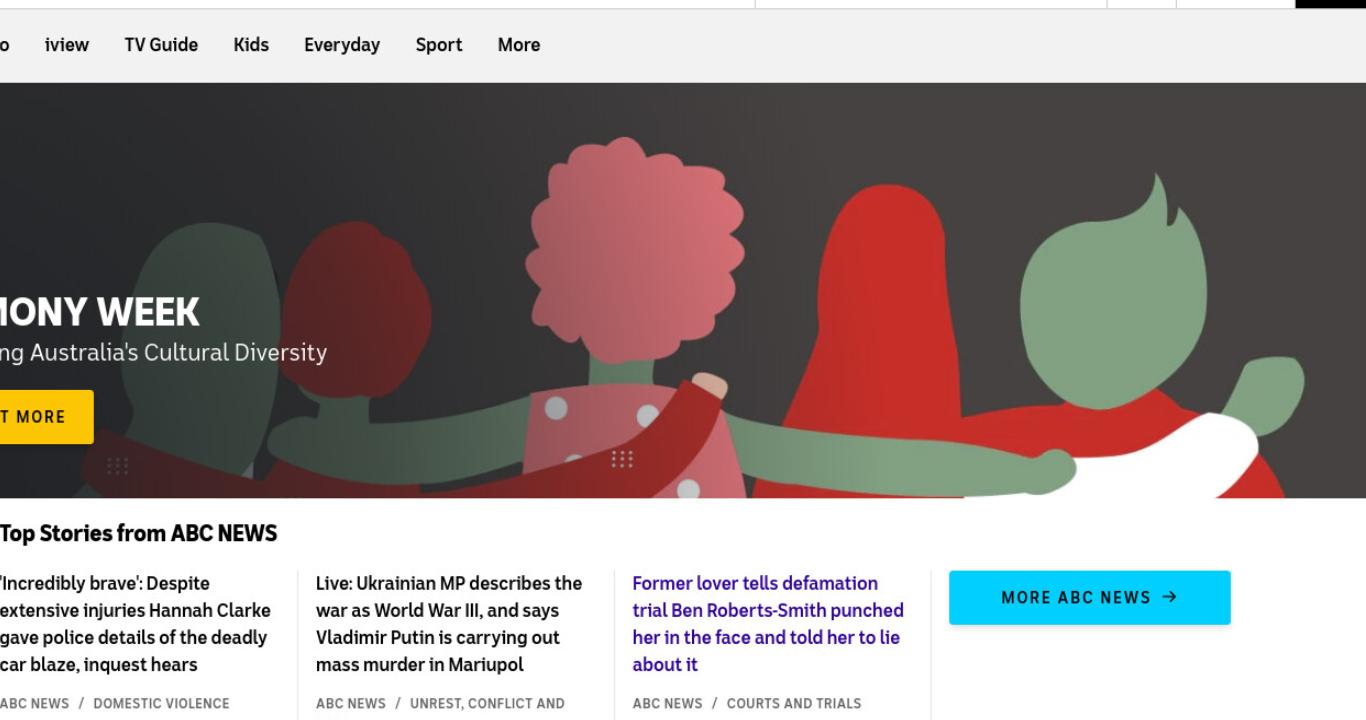The height and width of the screenshot is (720, 1366).
Task: Click the 'Top Stories from ABC NEWS' heading
Action: (x=139, y=534)
